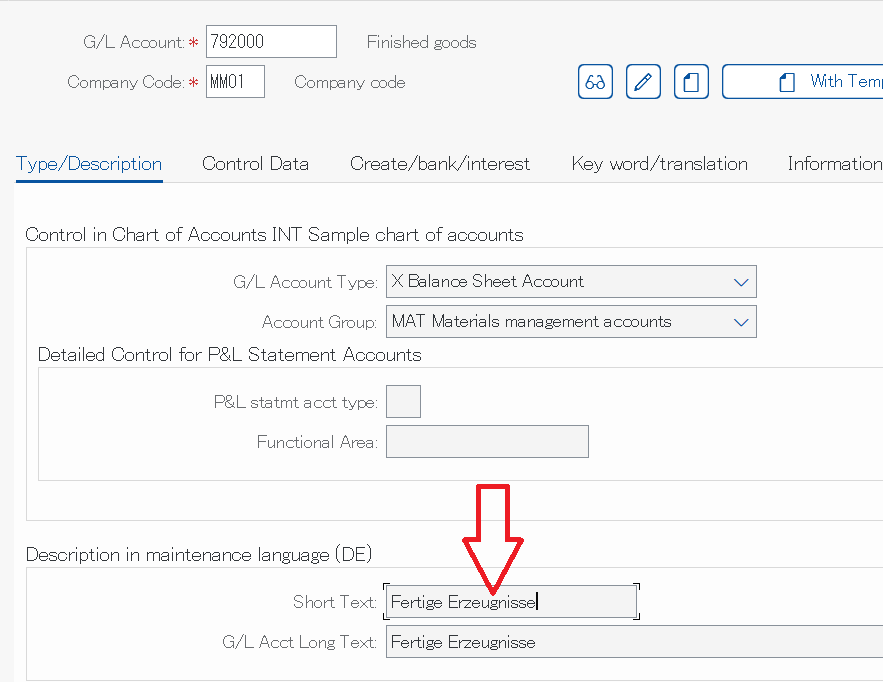Expand the Account Group dropdown arrow

[x=741, y=322]
